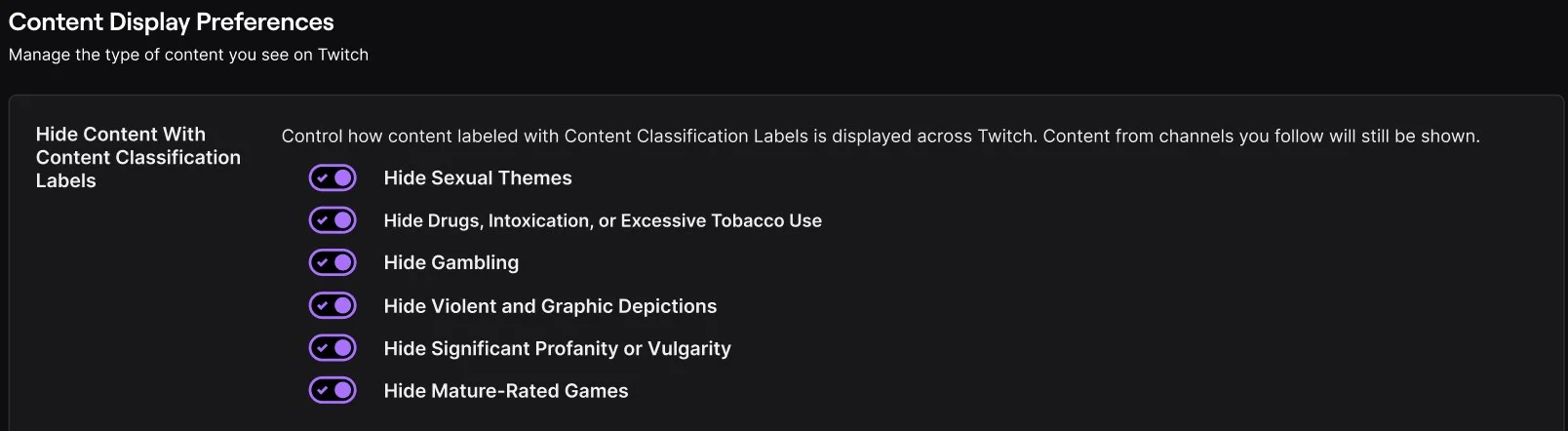1568x431 pixels.
Task: Toggle Hide Significant Profanity or Vulgarity switch
Action: click(333, 348)
